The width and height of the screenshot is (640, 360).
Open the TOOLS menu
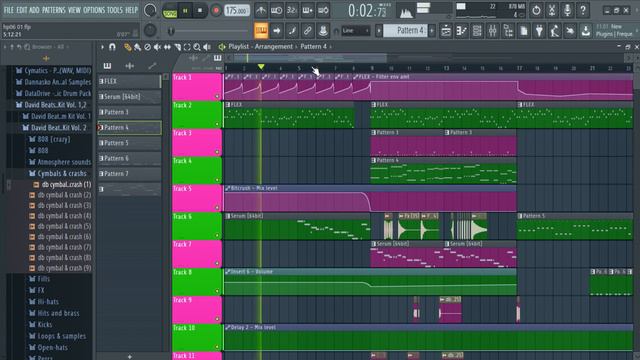[x=115, y=10]
